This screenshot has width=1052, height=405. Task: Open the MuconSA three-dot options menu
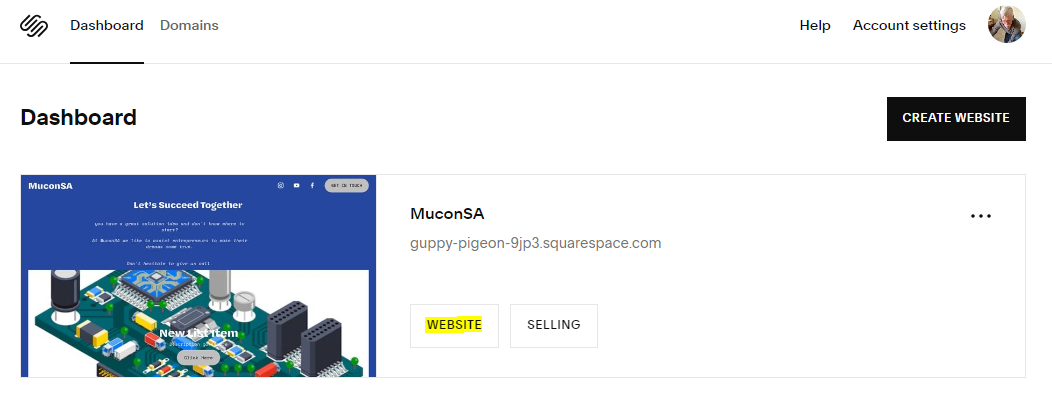[981, 216]
